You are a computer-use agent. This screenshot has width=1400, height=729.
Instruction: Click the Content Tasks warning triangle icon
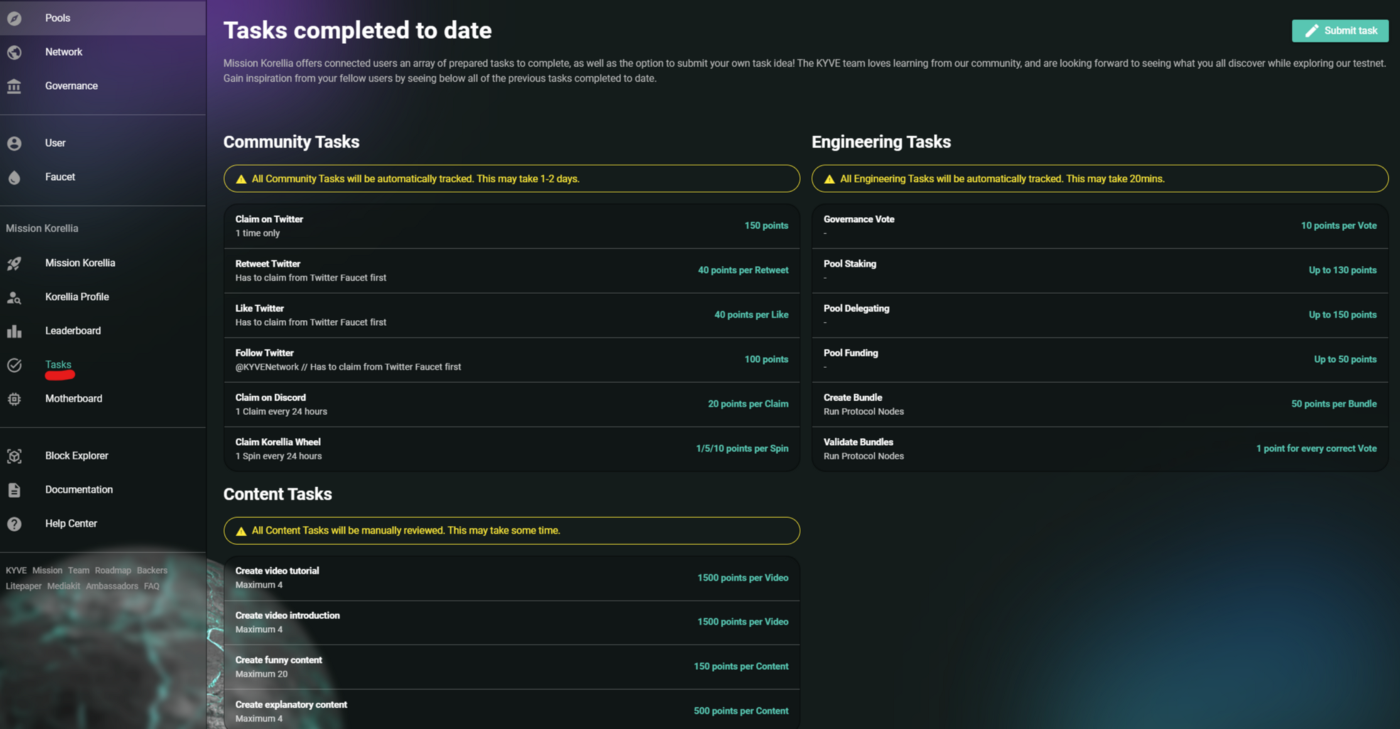click(241, 531)
